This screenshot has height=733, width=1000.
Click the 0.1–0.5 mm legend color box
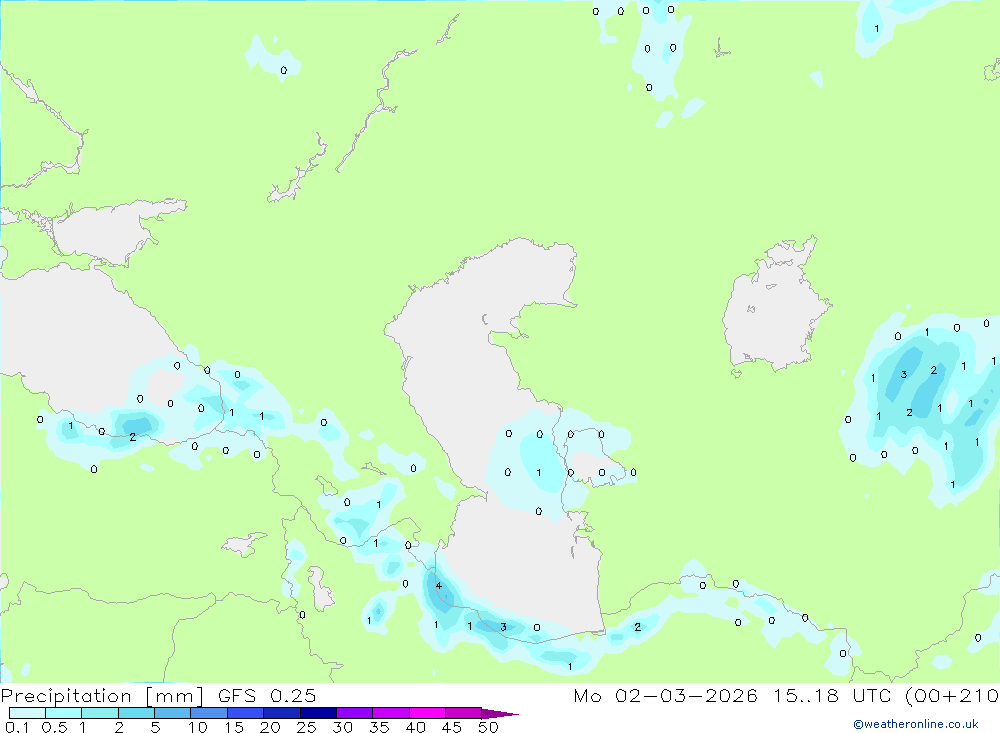click(x=27, y=713)
